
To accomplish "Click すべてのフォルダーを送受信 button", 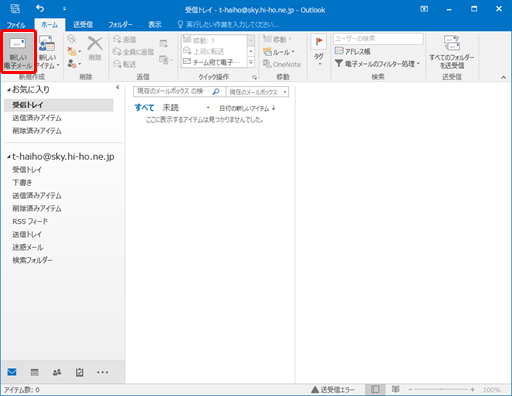I will (x=452, y=52).
